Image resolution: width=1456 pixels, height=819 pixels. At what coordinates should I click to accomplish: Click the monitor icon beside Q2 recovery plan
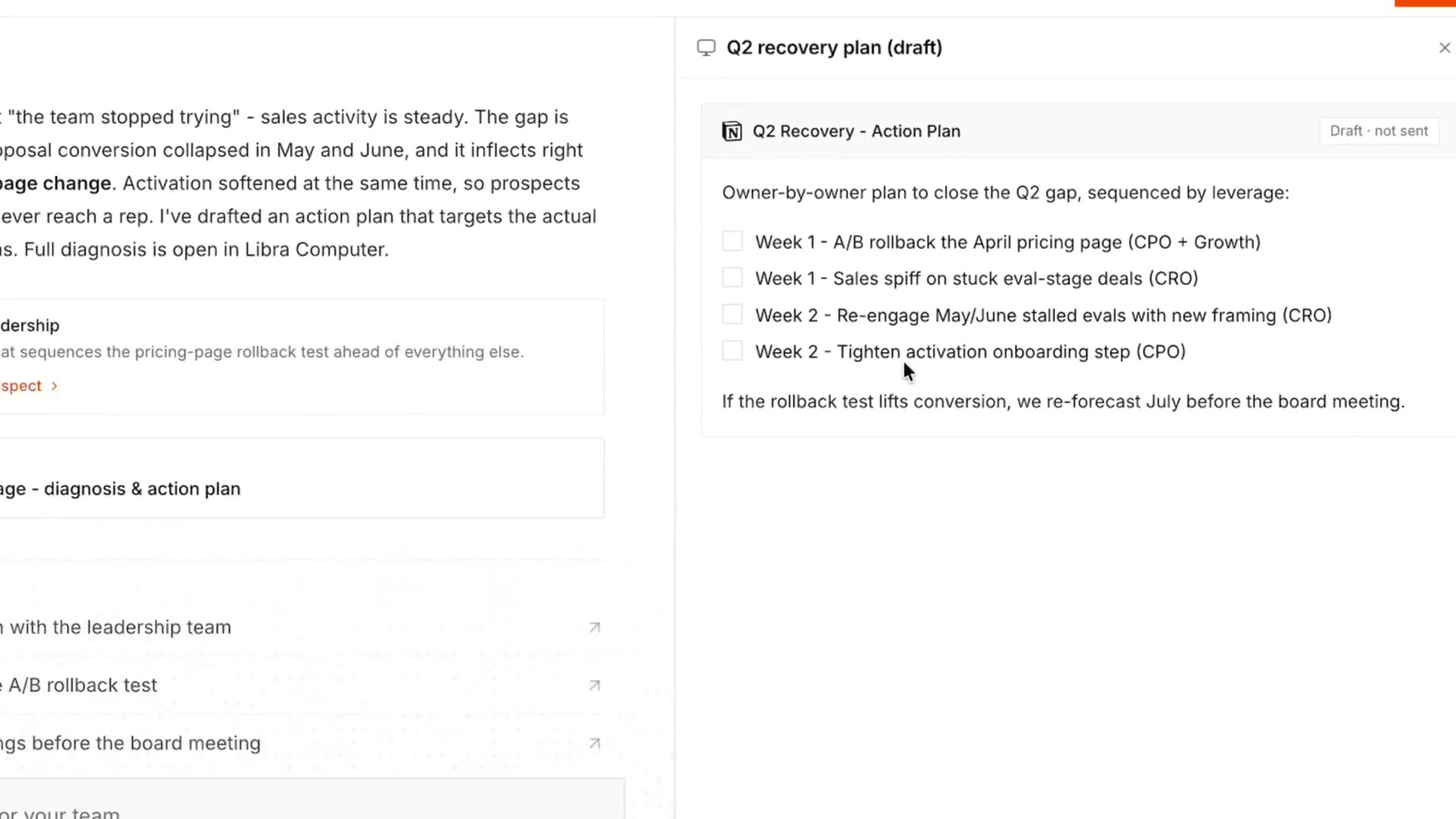(x=706, y=48)
